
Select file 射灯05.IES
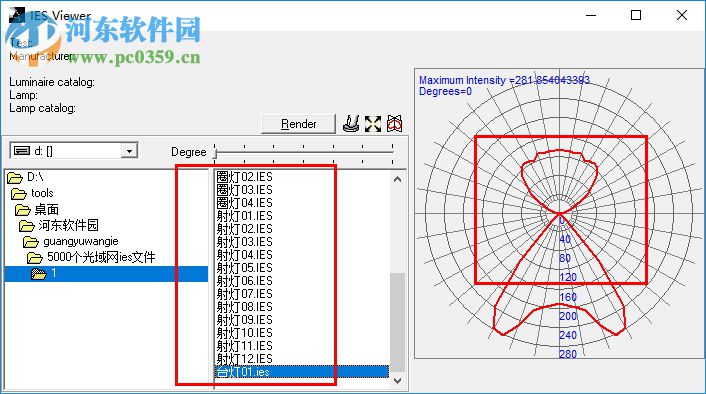pyautogui.click(x=244, y=268)
